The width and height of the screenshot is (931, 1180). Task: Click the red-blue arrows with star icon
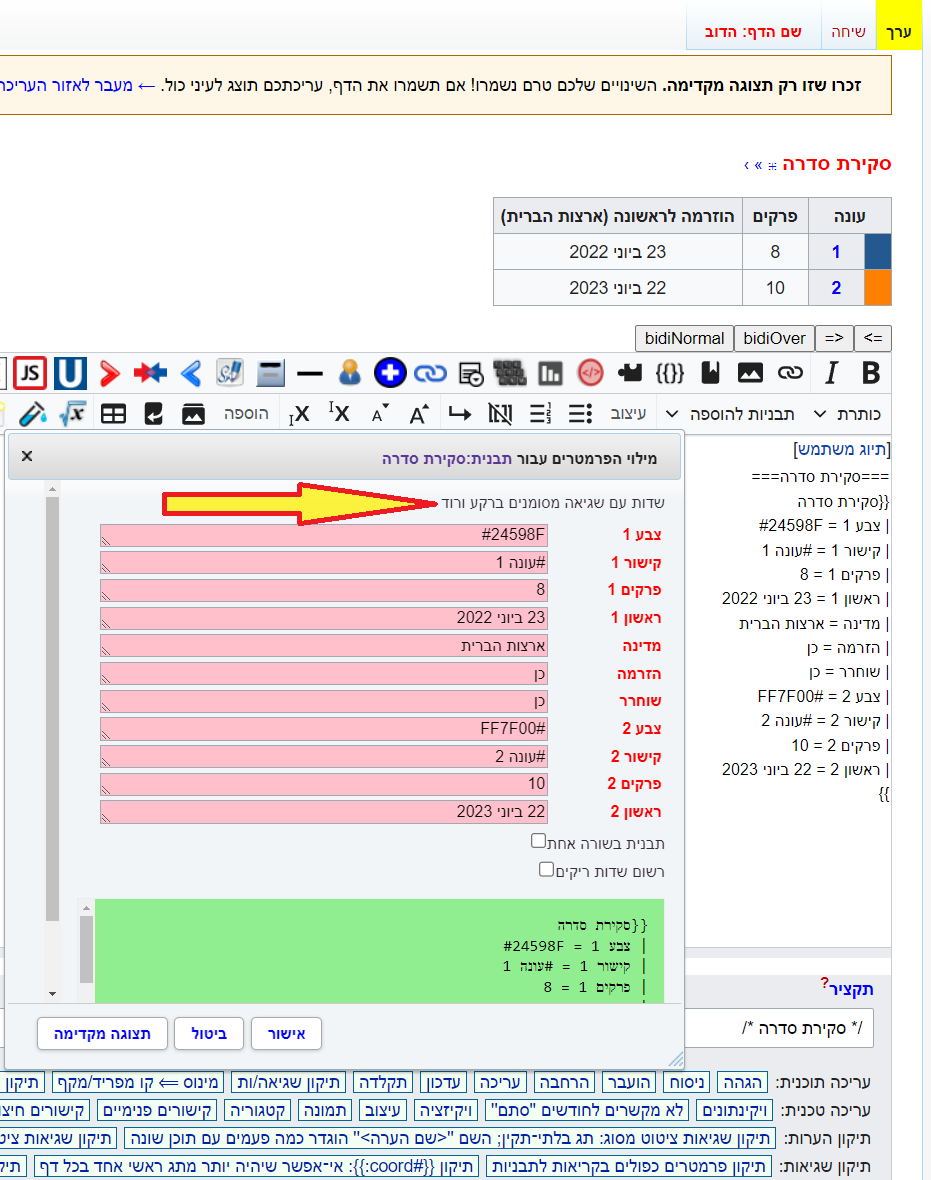[x=150, y=373]
